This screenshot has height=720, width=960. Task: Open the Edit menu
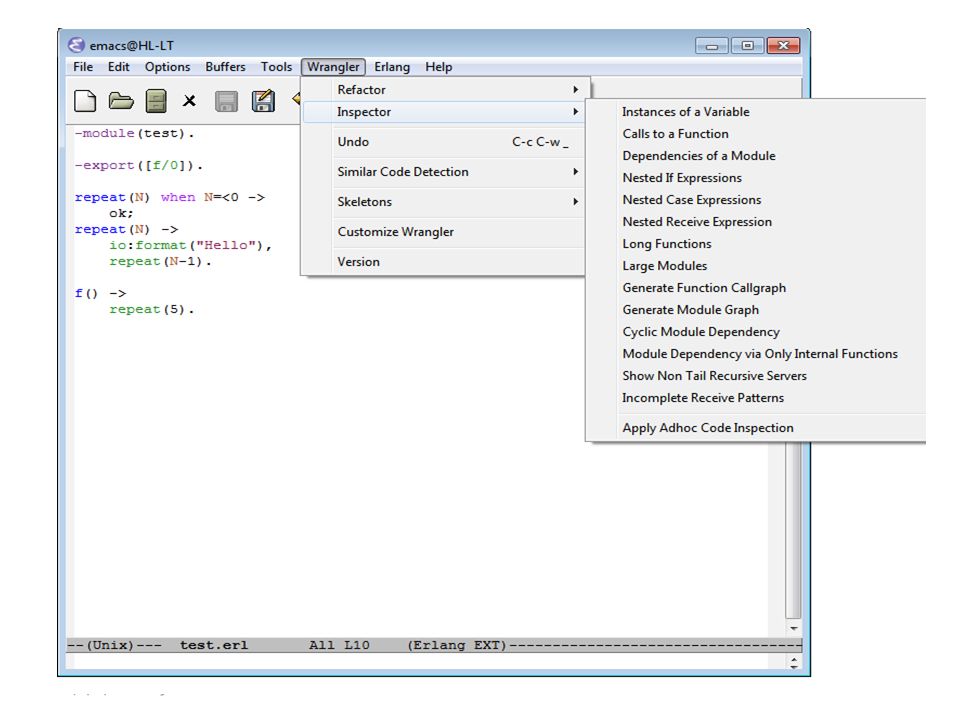(x=118, y=67)
